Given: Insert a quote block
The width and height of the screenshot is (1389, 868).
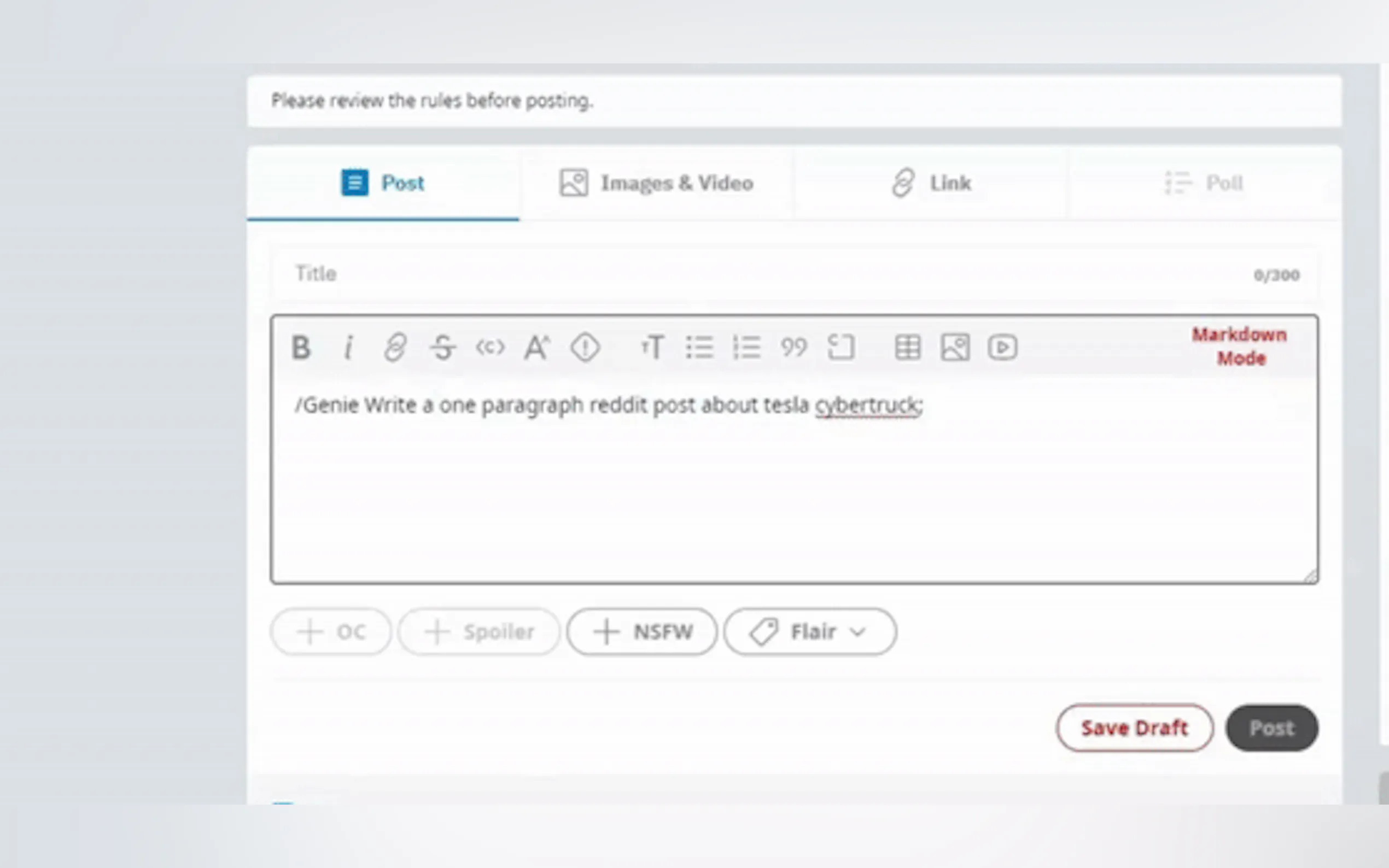Looking at the screenshot, I should [793, 347].
